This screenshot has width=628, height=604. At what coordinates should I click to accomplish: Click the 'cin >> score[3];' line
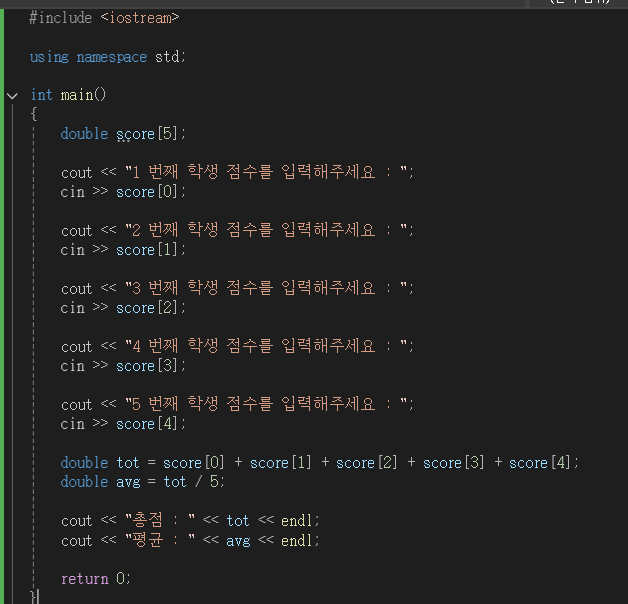pos(123,366)
